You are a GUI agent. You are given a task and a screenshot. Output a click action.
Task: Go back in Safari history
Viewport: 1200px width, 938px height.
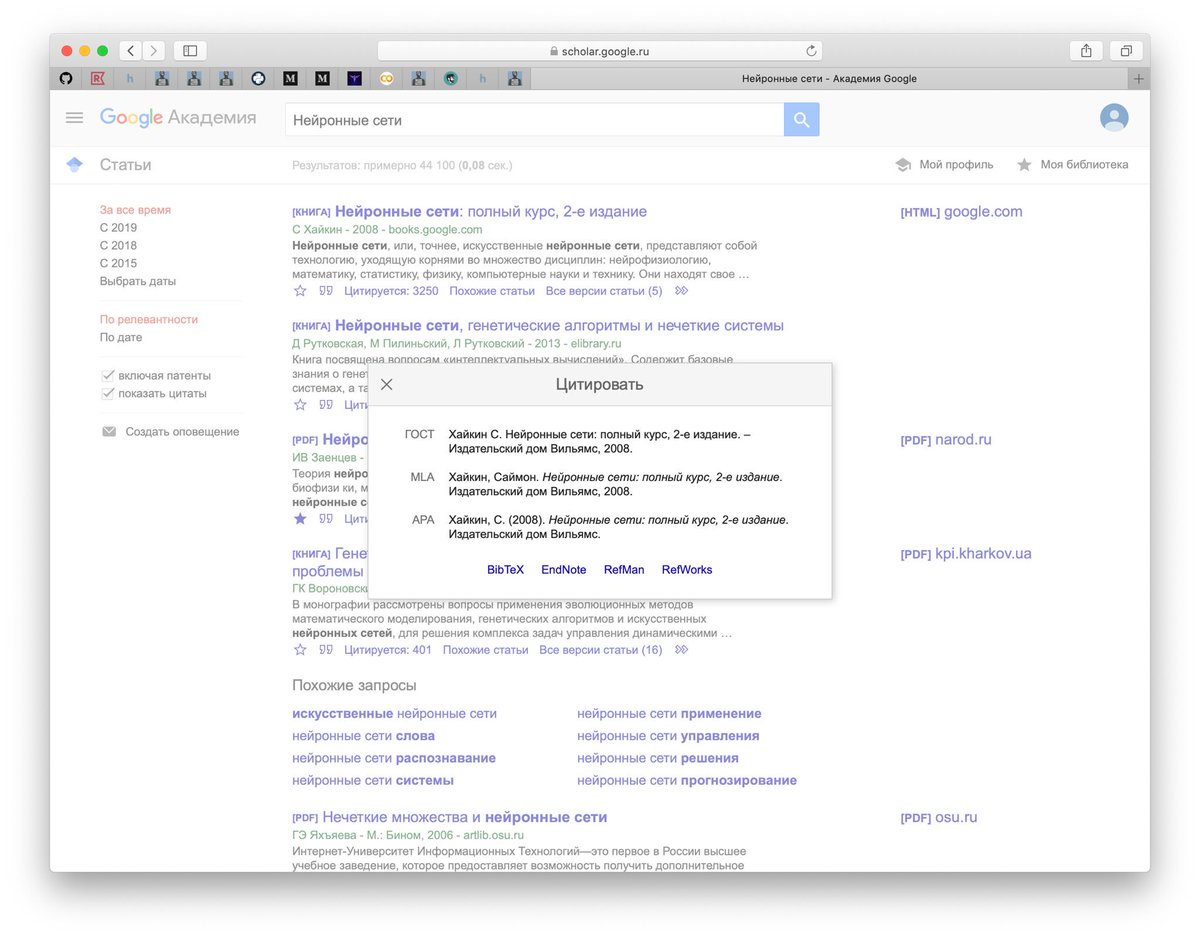click(x=130, y=50)
